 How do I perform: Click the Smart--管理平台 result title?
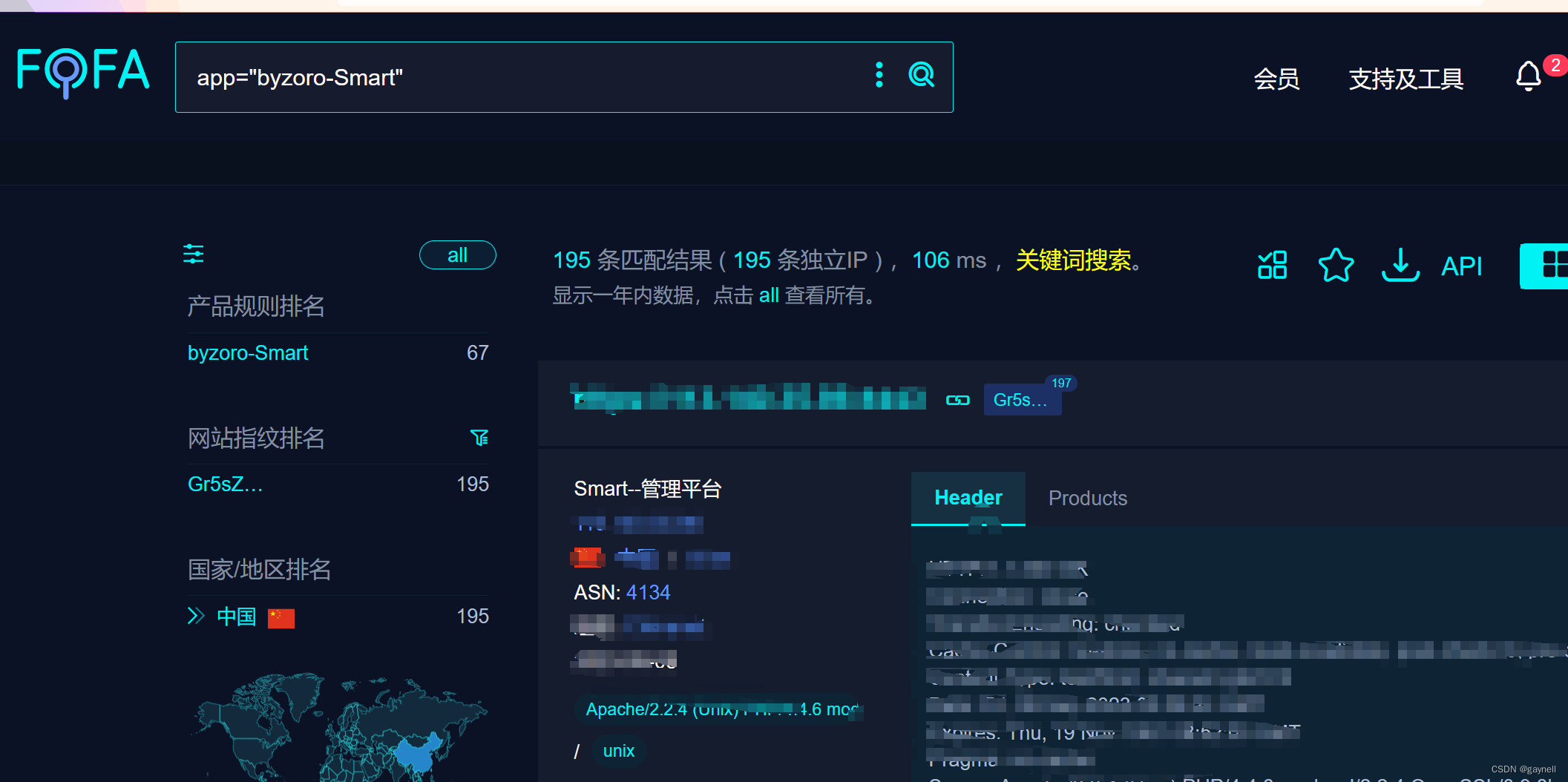[x=648, y=489]
